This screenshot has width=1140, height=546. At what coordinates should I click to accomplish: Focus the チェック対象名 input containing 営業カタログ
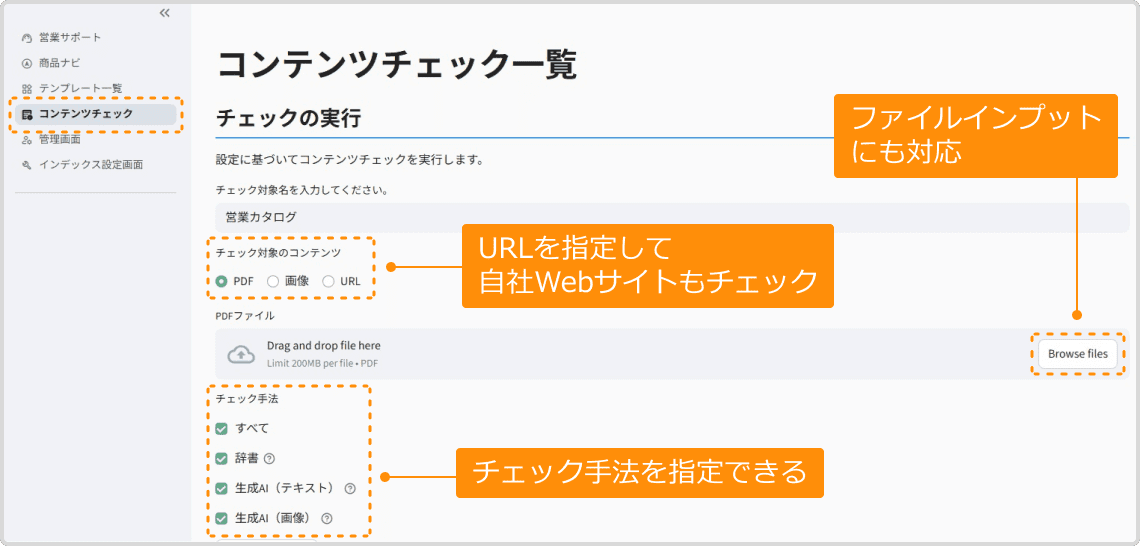coord(673,217)
